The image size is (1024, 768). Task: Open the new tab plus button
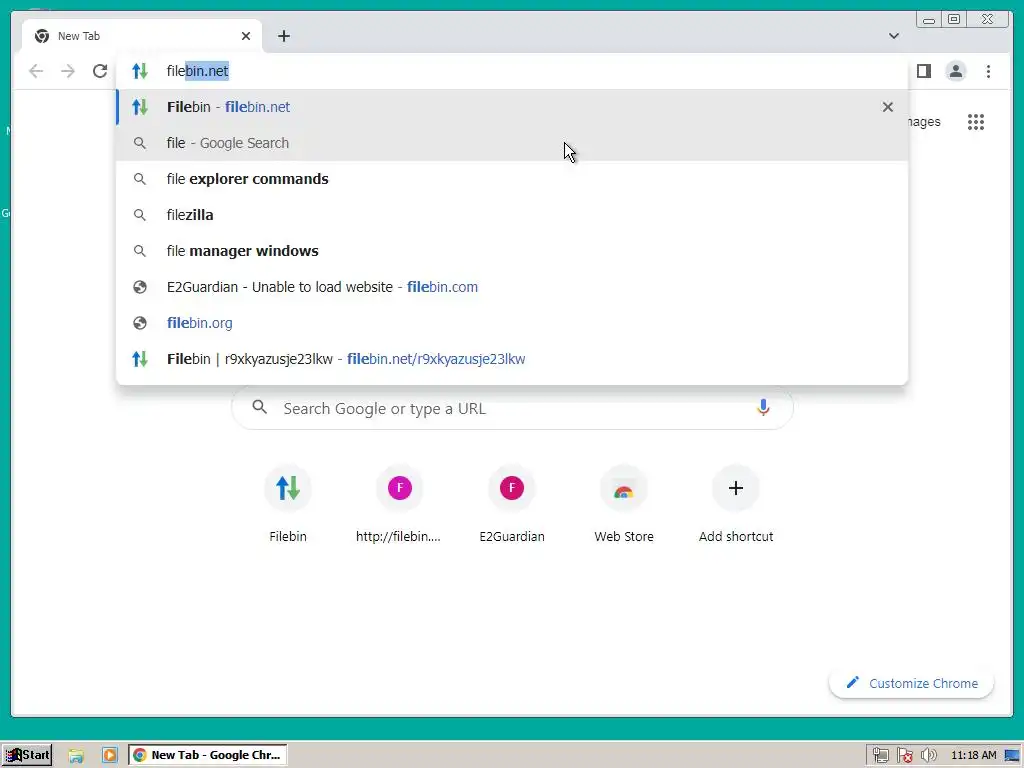283,36
